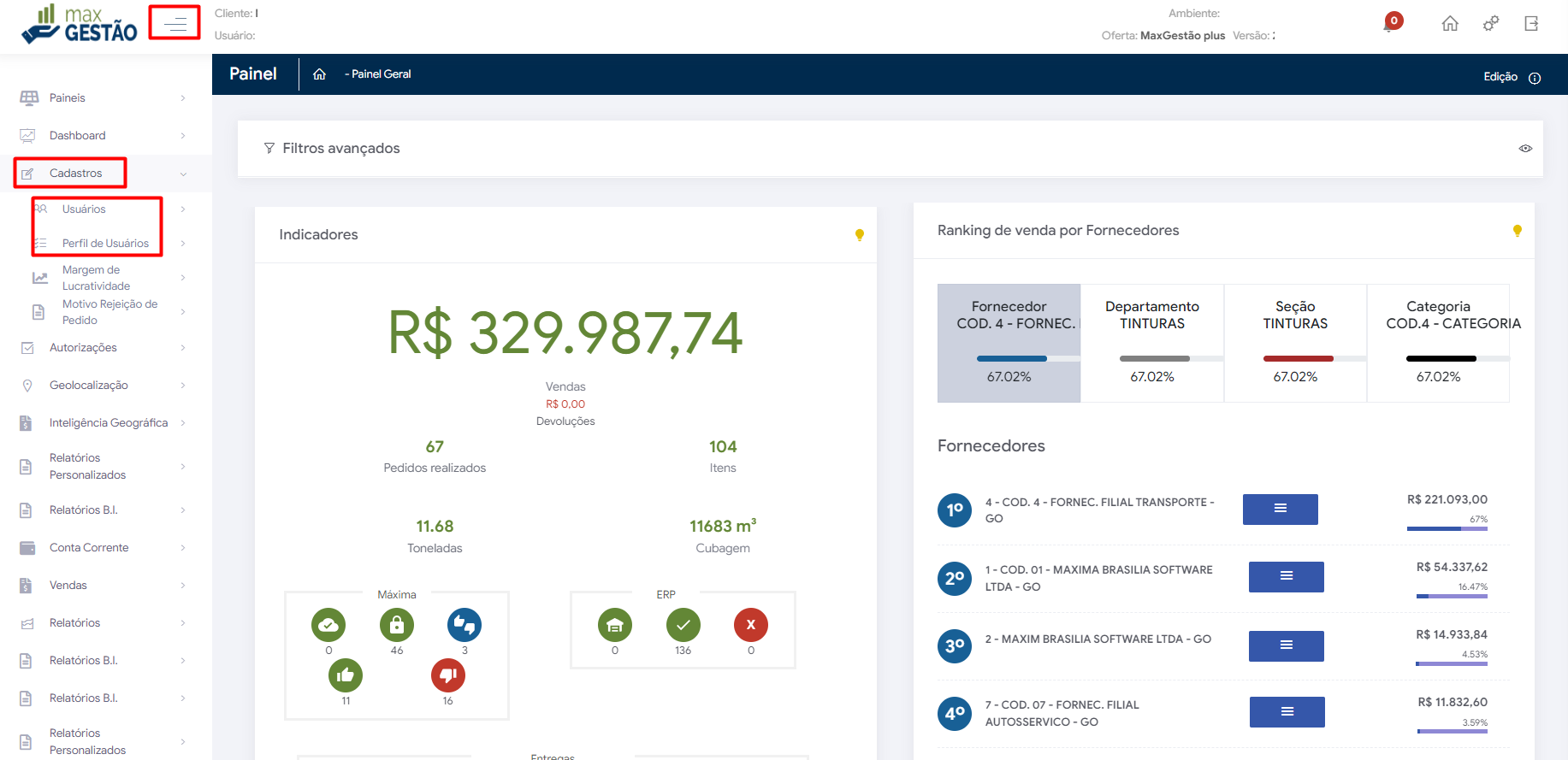Click menu button for 1º supplier

[x=1280, y=510]
